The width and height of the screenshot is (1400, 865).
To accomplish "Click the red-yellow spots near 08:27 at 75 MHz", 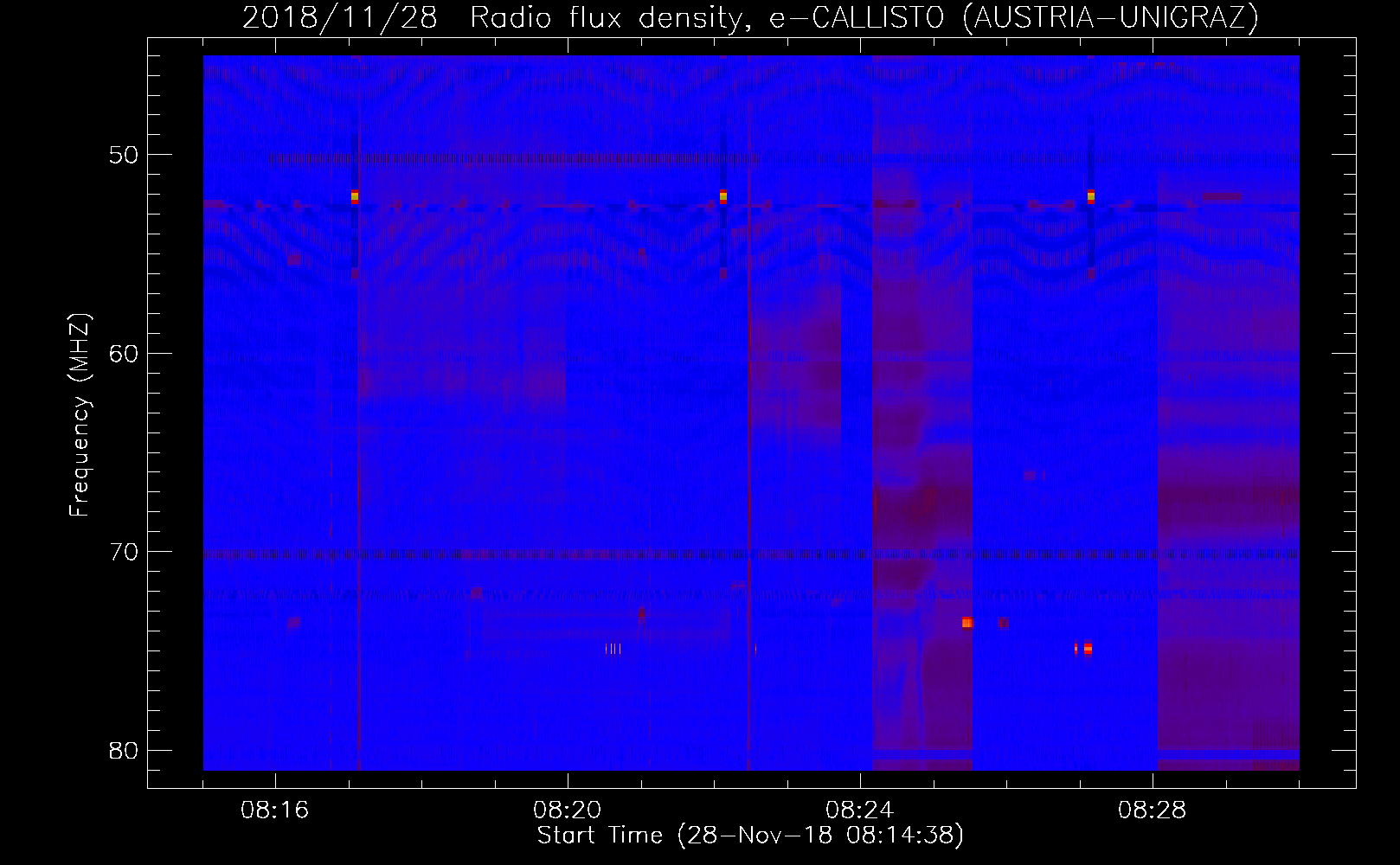I will [1083, 648].
